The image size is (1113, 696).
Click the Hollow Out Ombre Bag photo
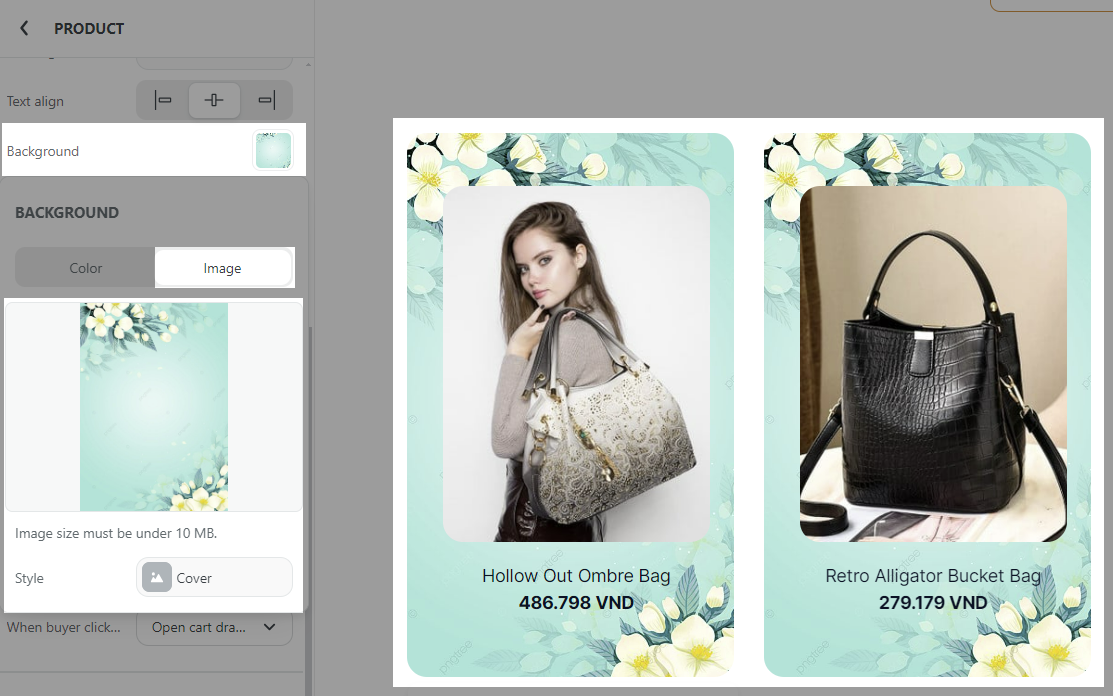click(576, 363)
